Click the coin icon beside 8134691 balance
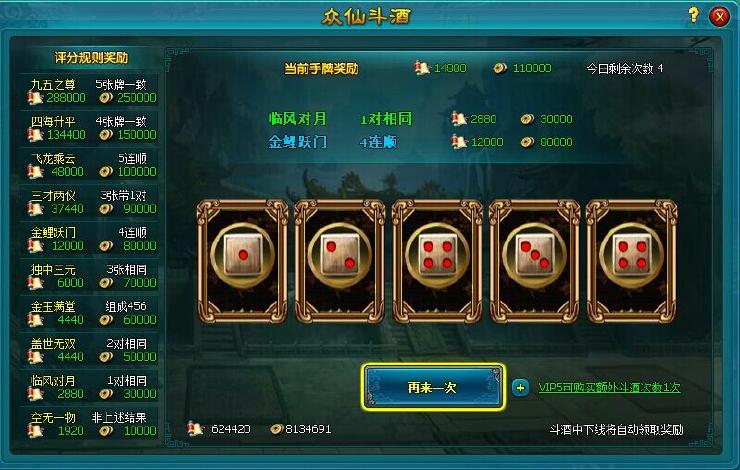The height and width of the screenshot is (470, 740). click(x=277, y=429)
